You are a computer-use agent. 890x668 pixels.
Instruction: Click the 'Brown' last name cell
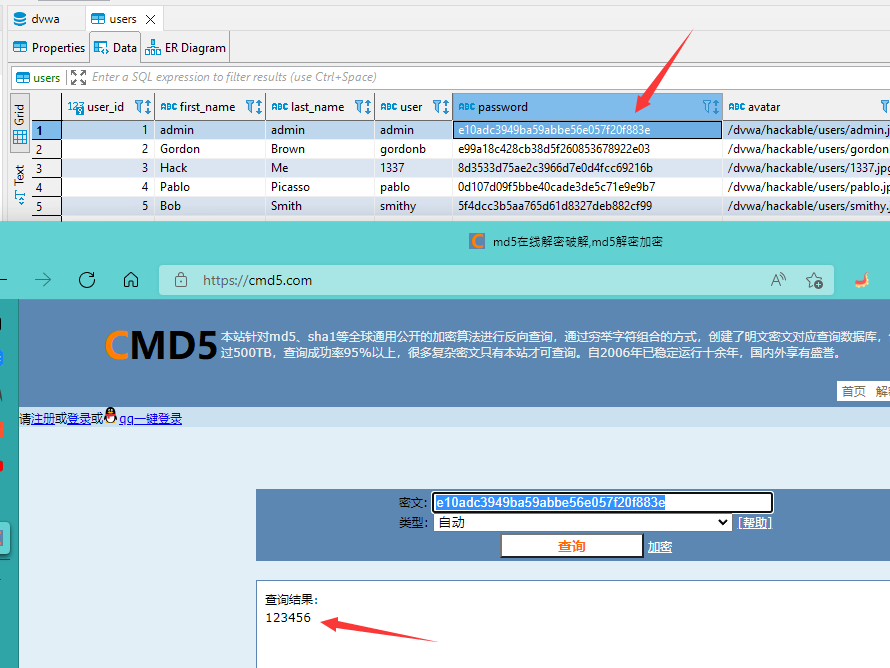[x=320, y=149]
